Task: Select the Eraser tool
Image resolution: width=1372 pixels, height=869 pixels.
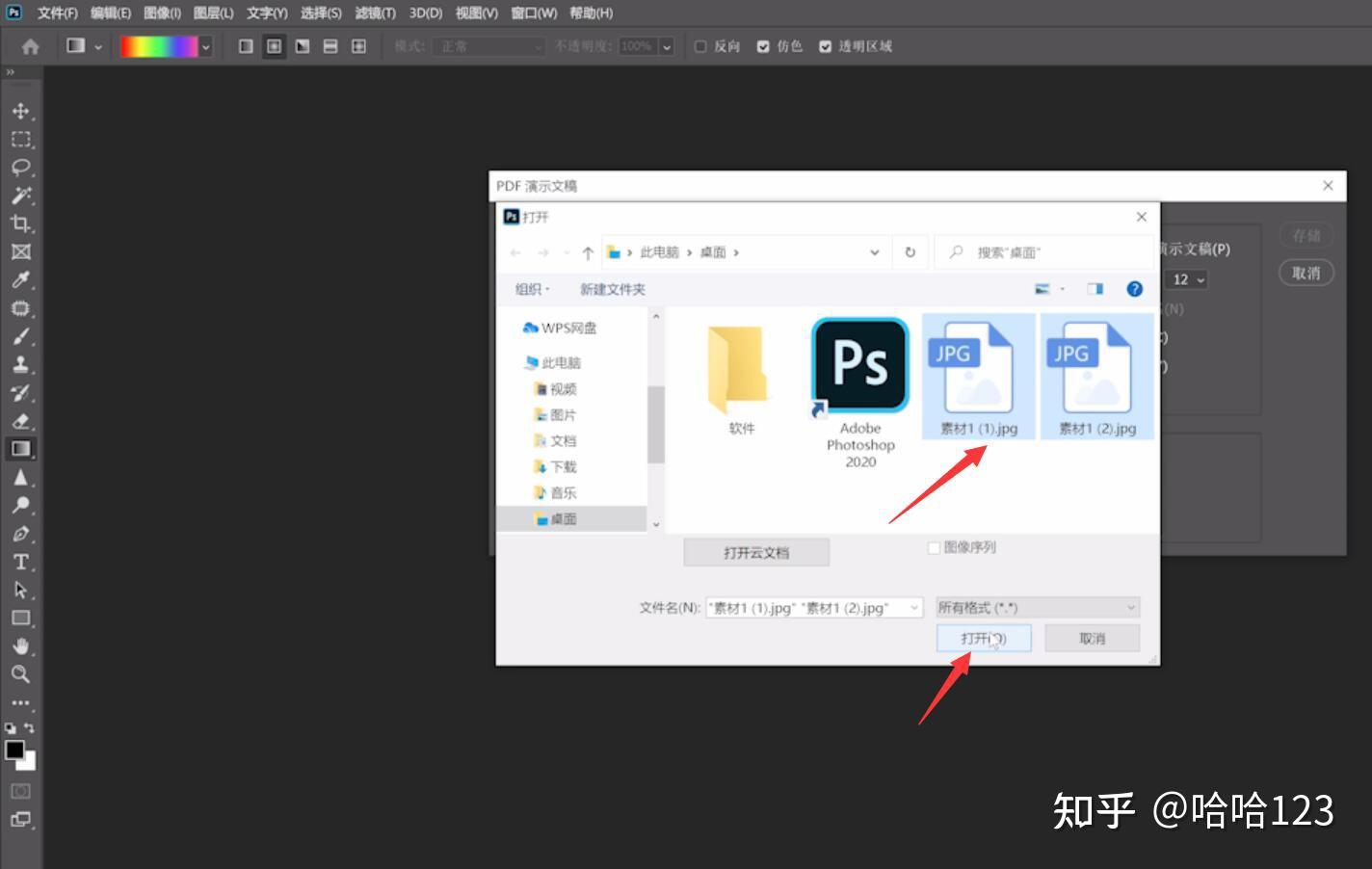Action: click(x=20, y=421)
